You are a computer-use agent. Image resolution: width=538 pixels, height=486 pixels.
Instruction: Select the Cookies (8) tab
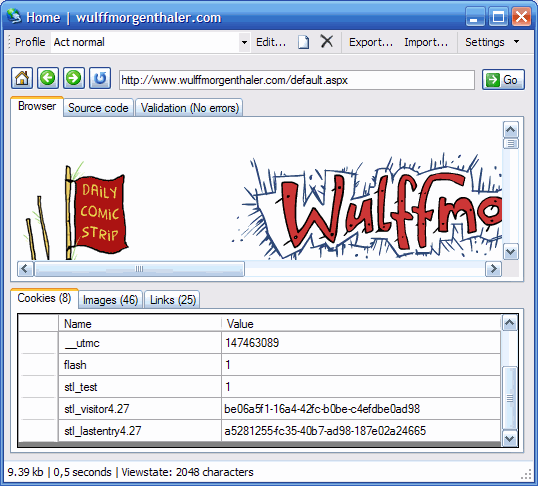coord(44,298)
